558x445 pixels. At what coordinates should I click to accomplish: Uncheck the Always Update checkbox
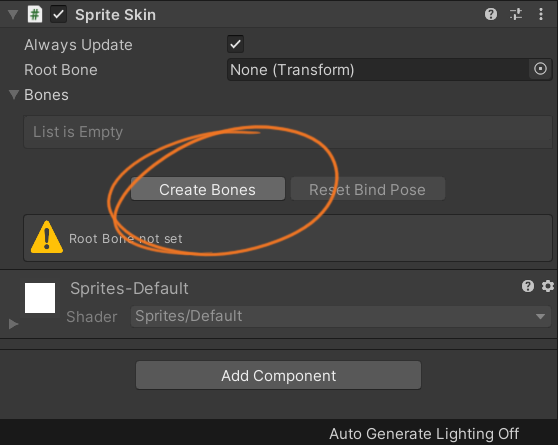(x=236, y=44)
